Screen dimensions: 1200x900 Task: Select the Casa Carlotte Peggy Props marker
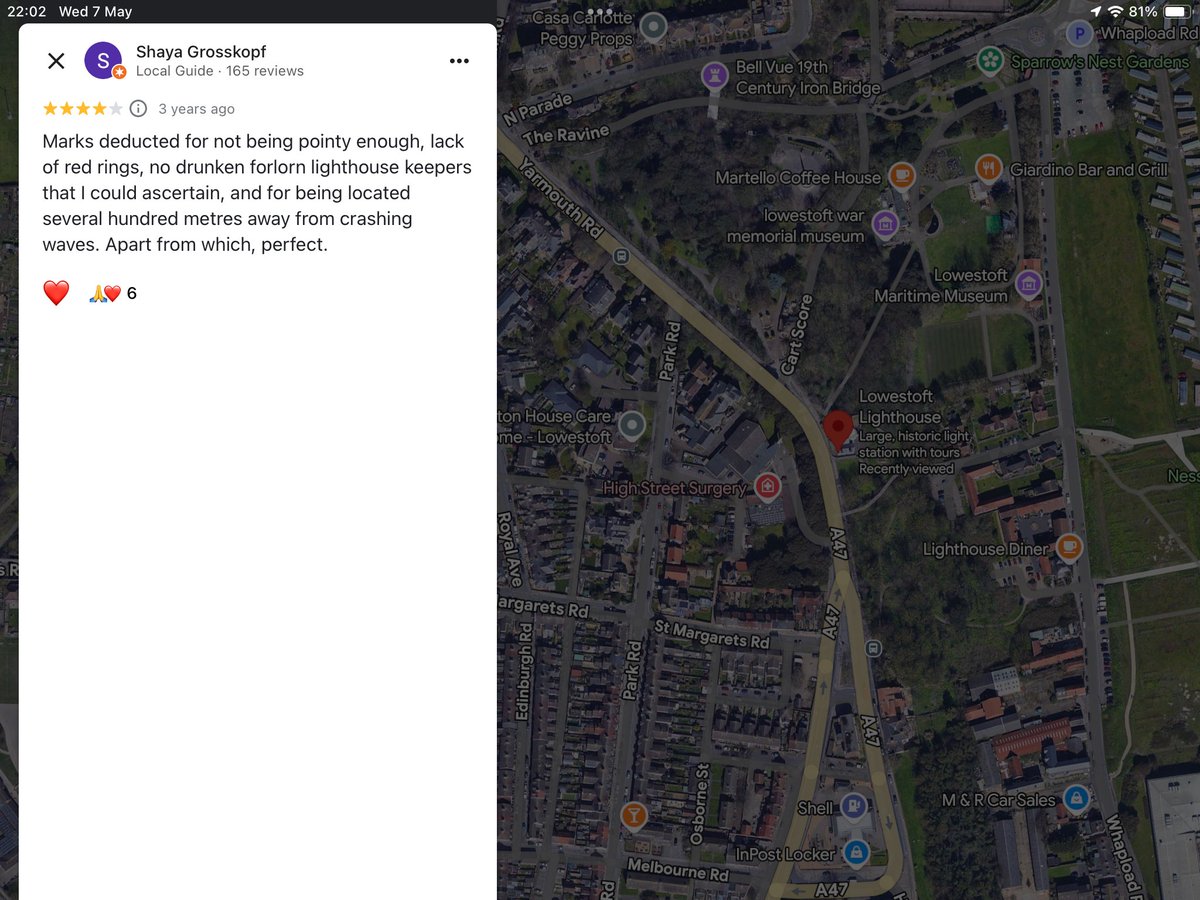coord(652,26)
